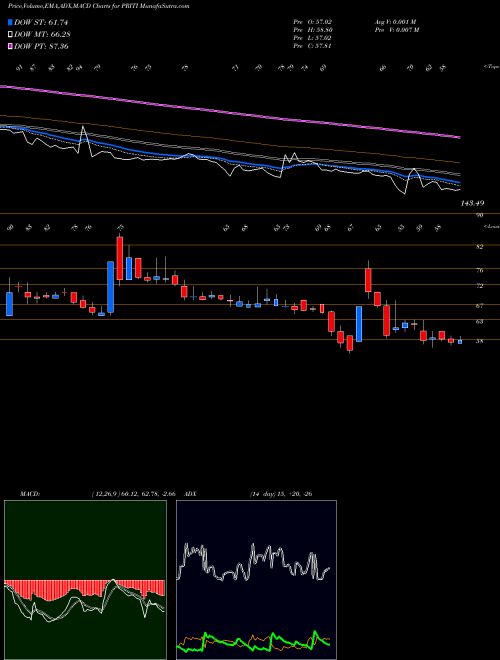
Task: Click the 67 price axis label
Action: pyautogui.click(x=479, y=306)
